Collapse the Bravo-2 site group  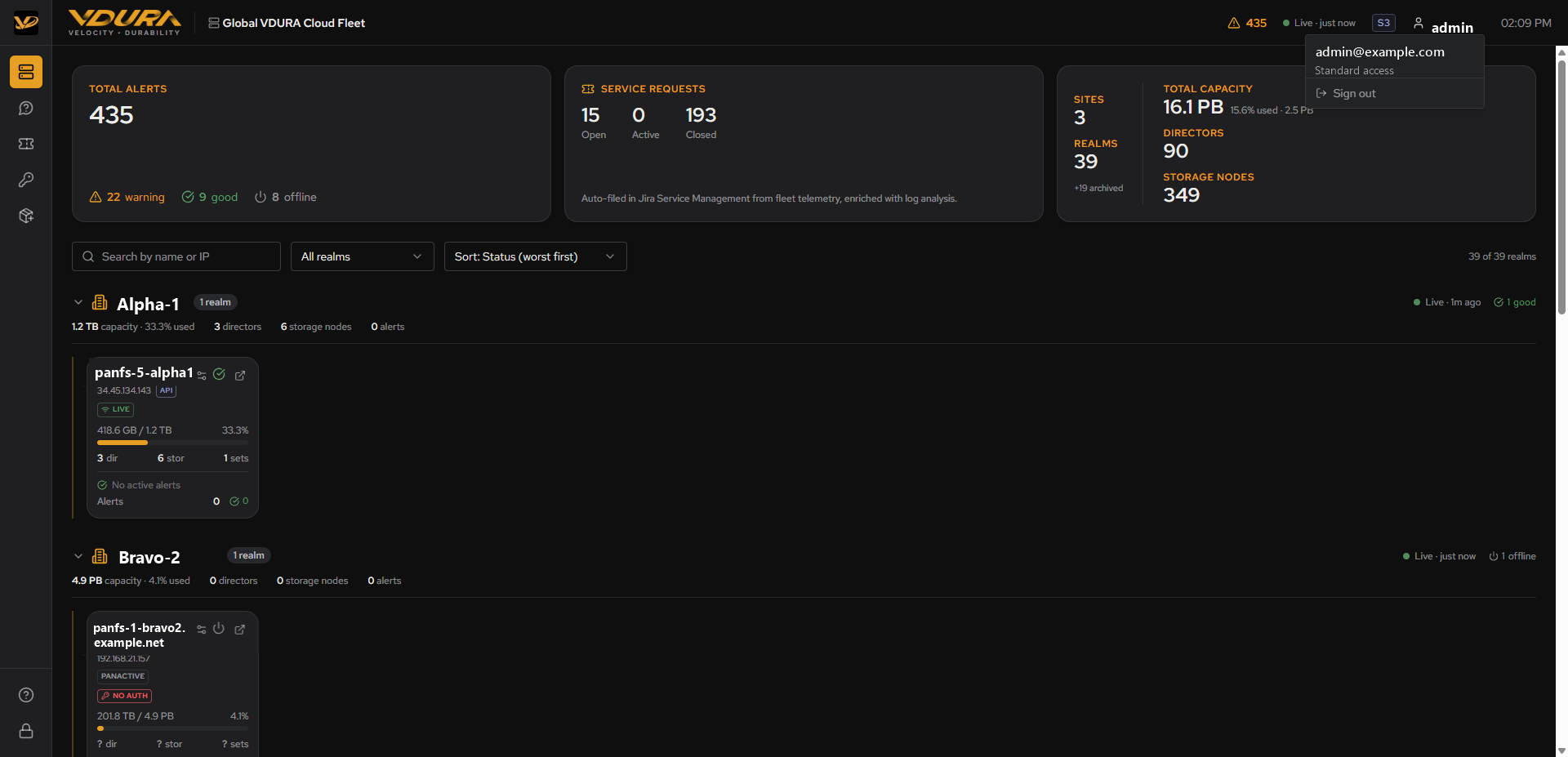pyautogui.click(x=78, y=556)
